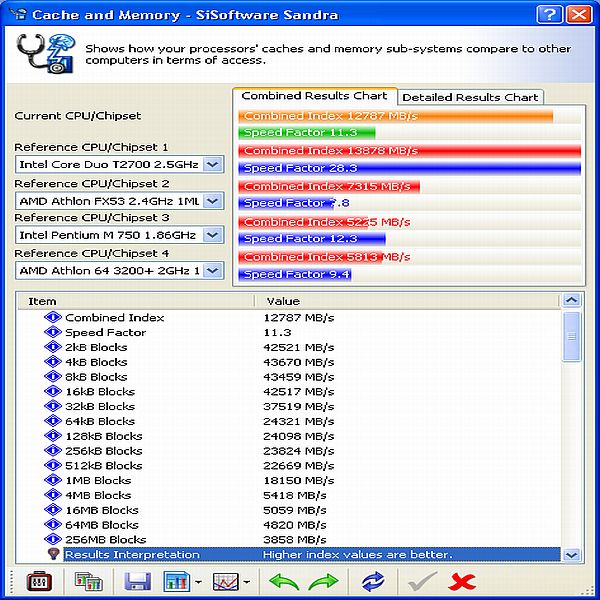Click the bar chart options icon
The width and height of the screenshot is (600, 600).
tap(176, 582)
